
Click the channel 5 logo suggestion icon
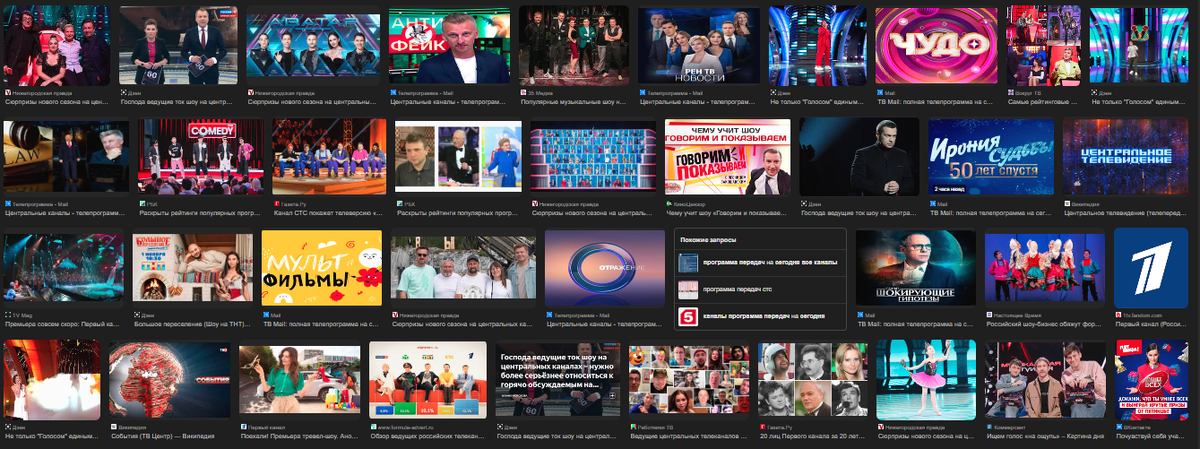688,316
